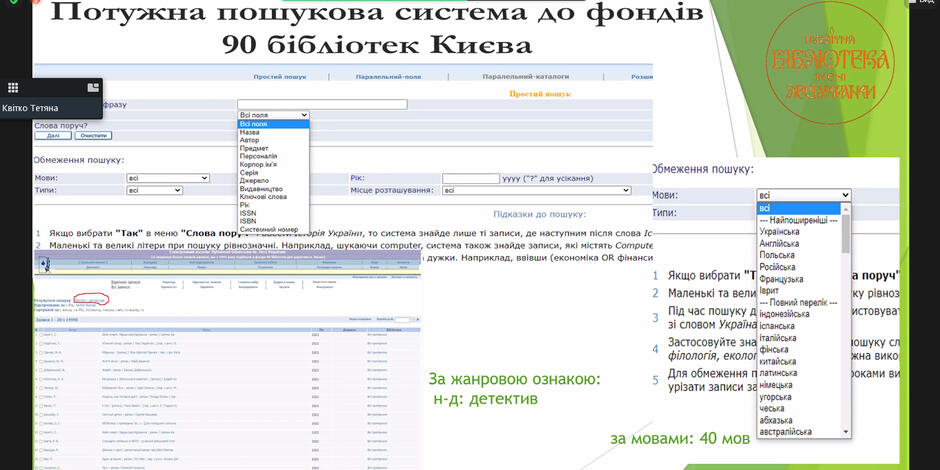Click the Рік year input box

point(471,179)
